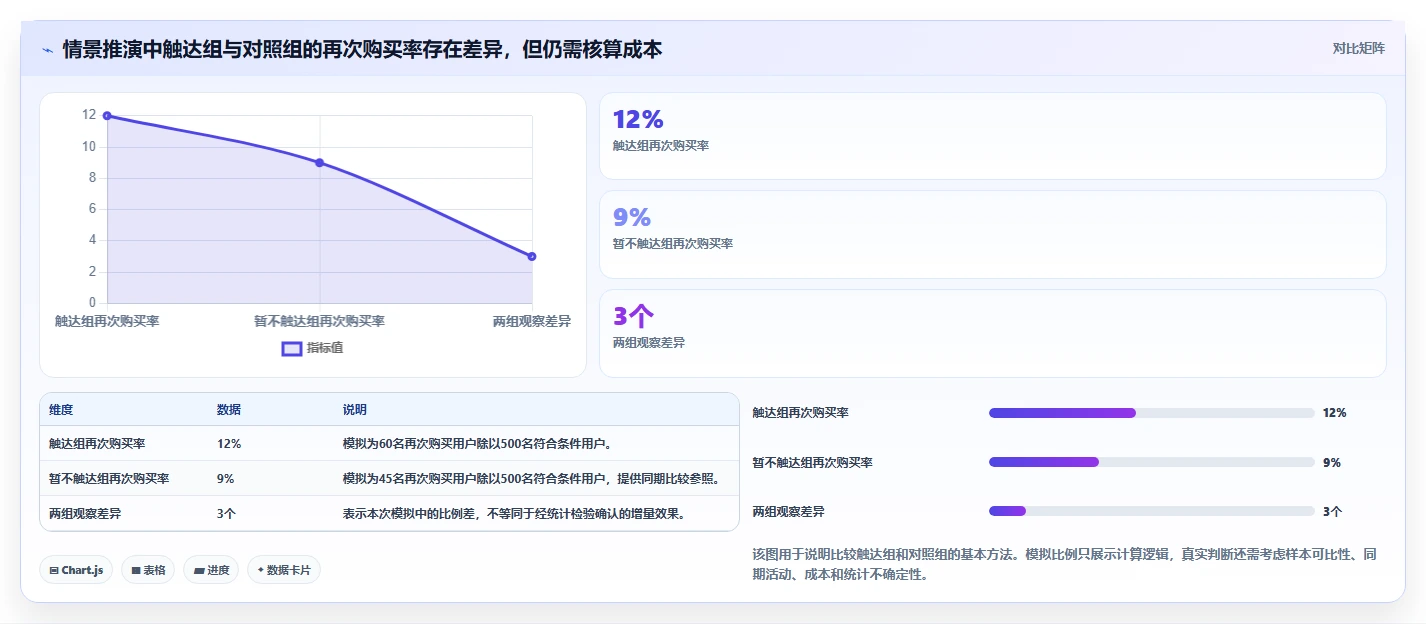
Task: Select the 9% metric card value
Action: [x=632, y=217]
